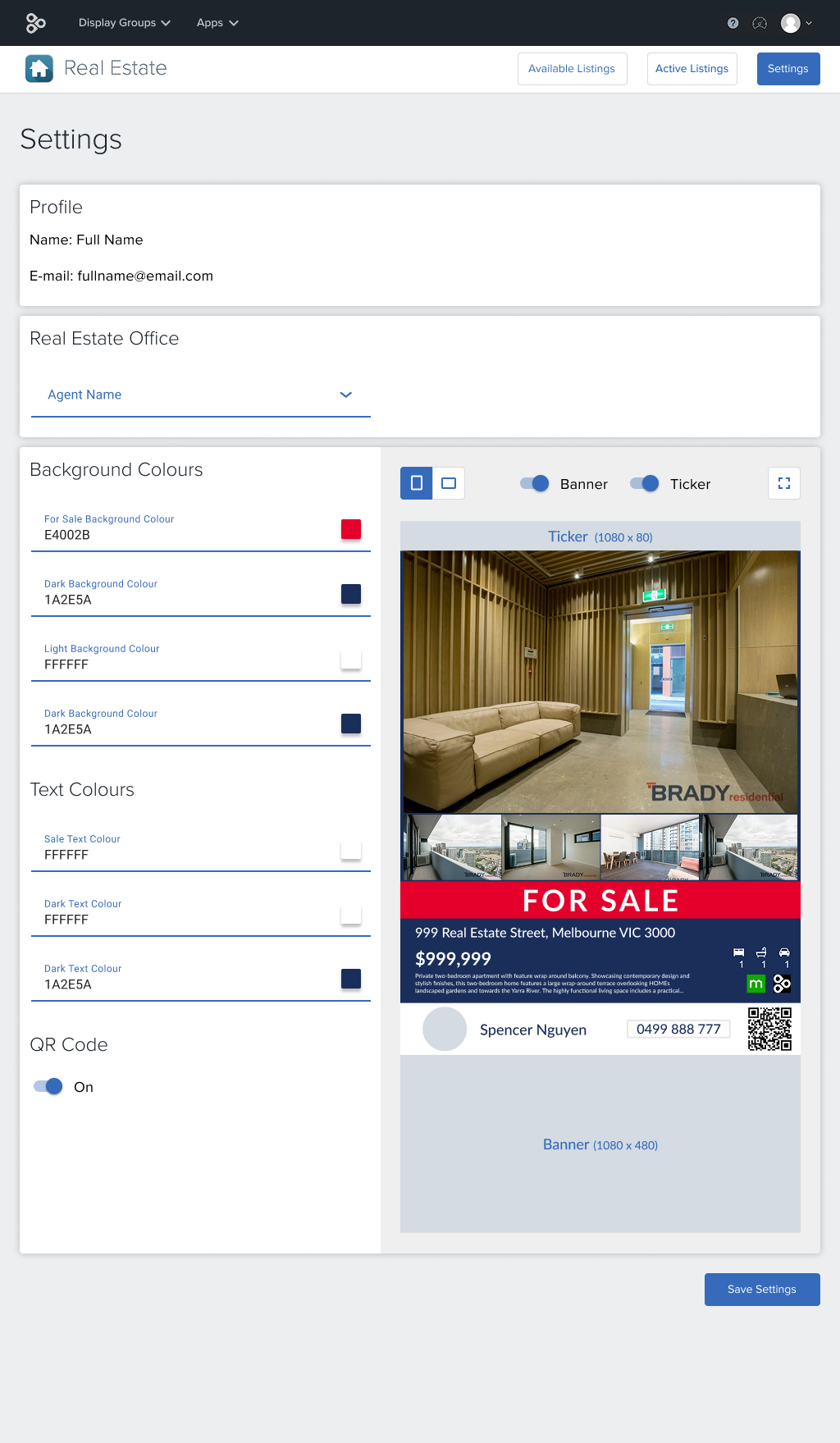
Task: Expand the Display Groups menu
Action: (x=125, y=23)
